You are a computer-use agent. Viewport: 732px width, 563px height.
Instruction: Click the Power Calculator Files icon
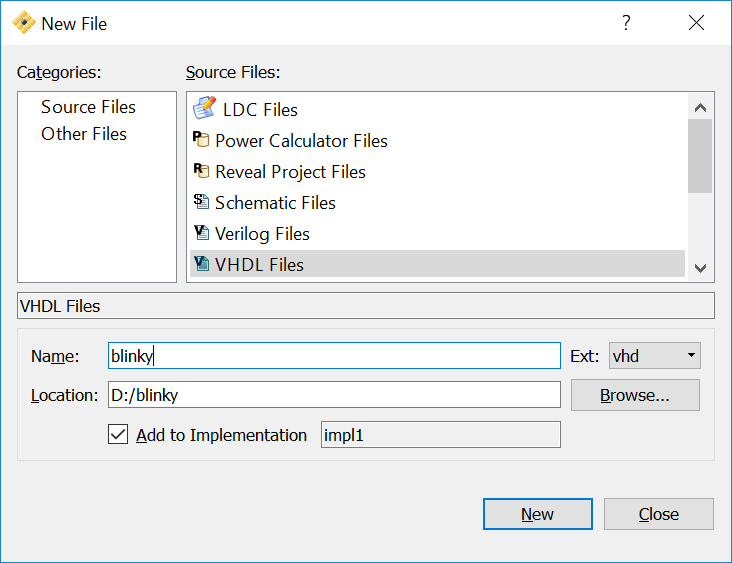coord(201,140)
